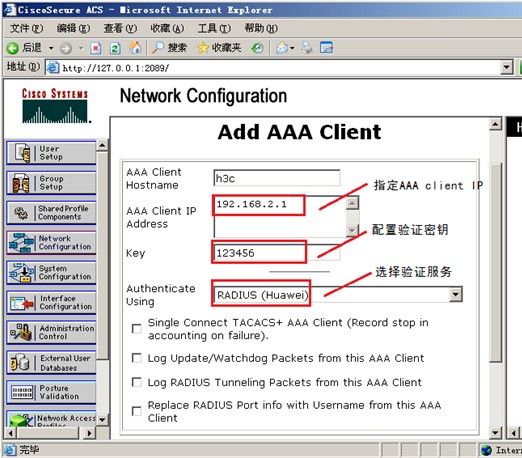Open the Authenticate Using dropdown
The width and height of the screenshot is (522, 458).
point(455,295)
